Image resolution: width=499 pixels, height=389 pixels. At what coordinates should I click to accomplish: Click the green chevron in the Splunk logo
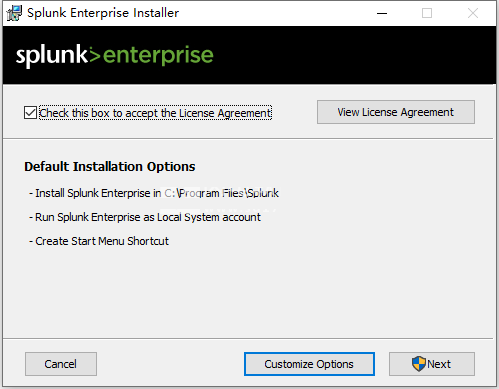coord(95,55)
